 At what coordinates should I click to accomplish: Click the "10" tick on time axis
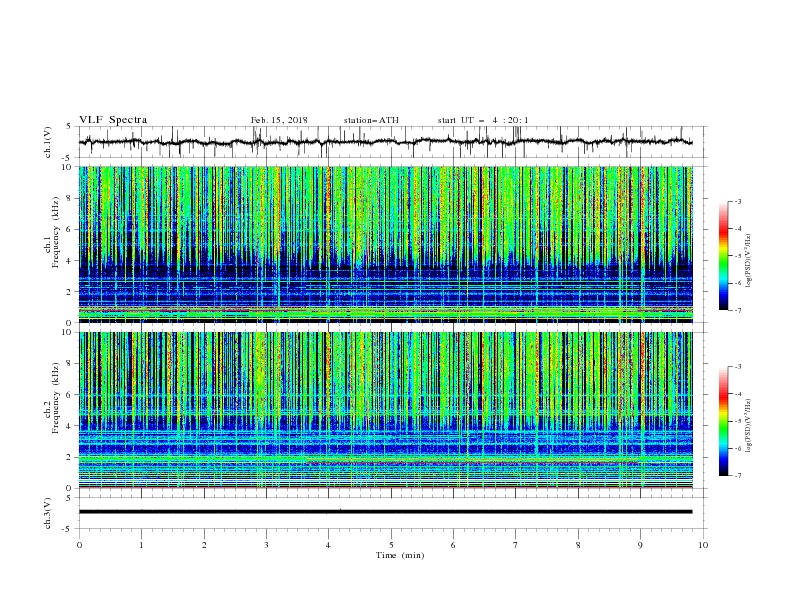tap(703, 545)
